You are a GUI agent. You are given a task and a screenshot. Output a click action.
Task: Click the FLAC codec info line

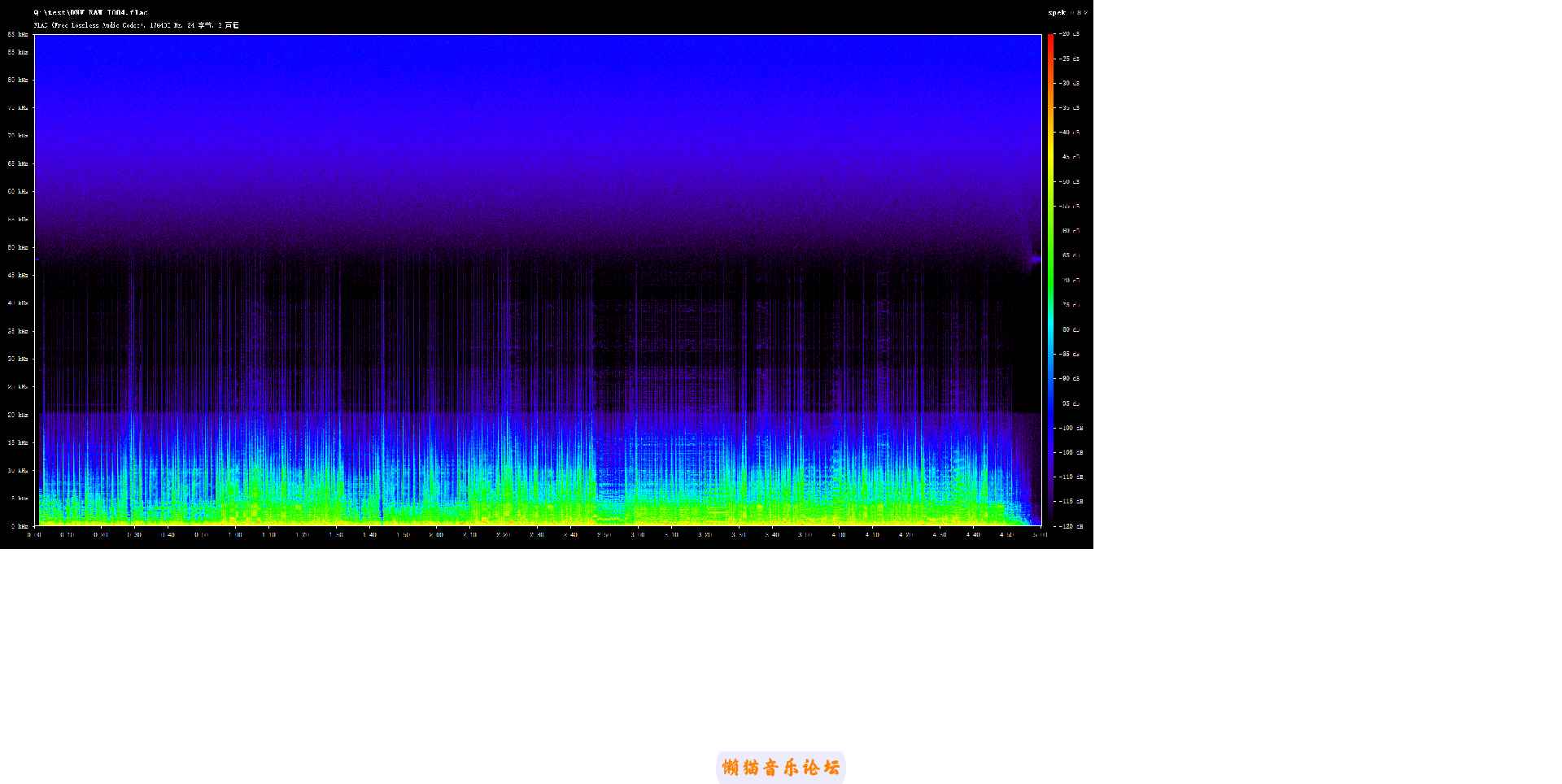(136, 25)
